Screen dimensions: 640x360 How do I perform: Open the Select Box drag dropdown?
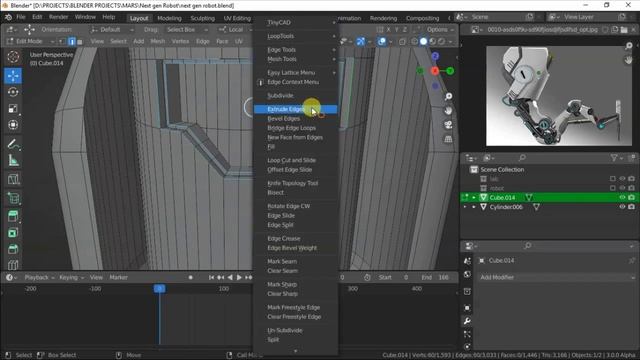(187, 30)
